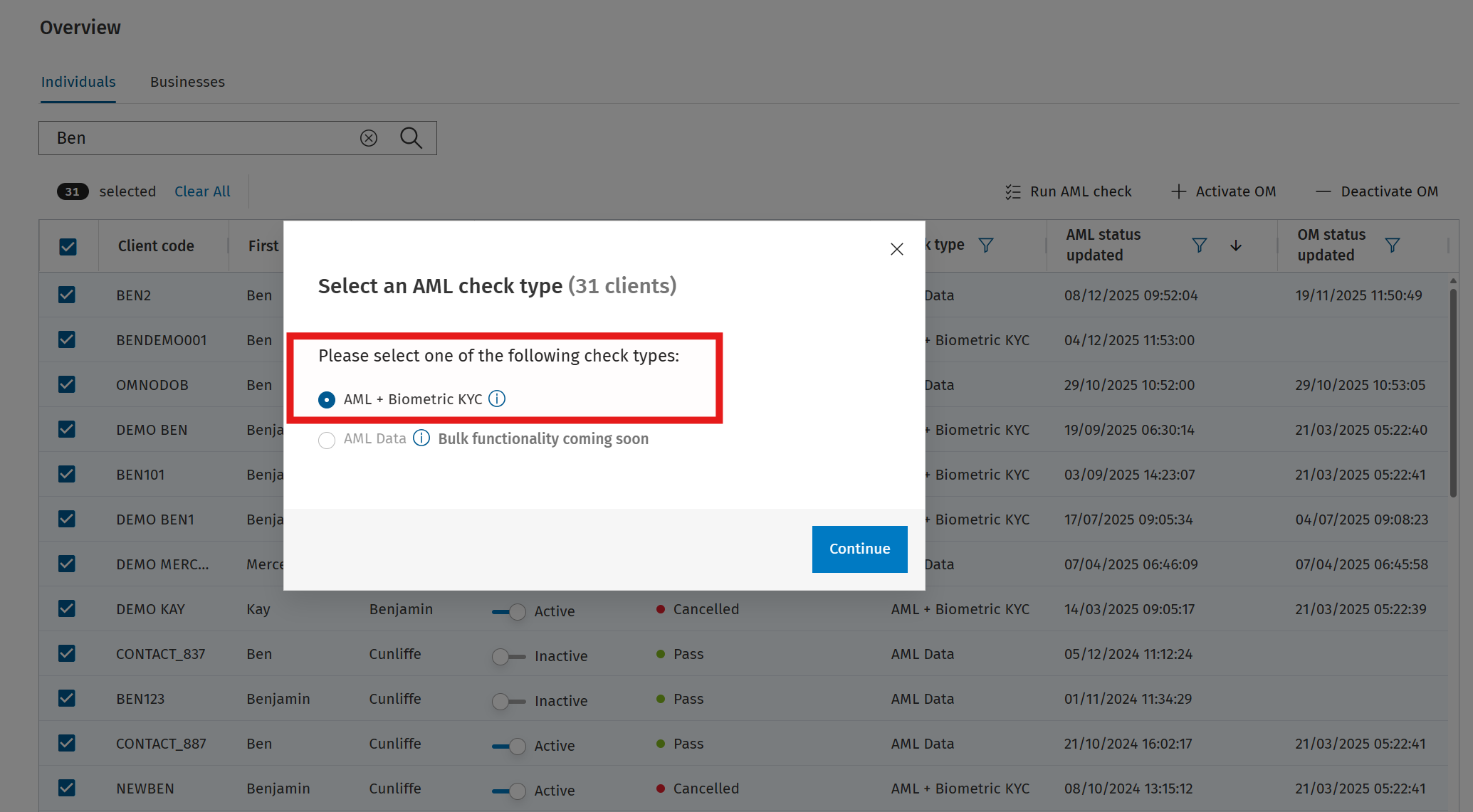The width and height of the screenshot is (1473, 812).
Task: Uncheck the CONTACT_837 row checkbox
Action: pyautogui.click(x=67, y=653)
